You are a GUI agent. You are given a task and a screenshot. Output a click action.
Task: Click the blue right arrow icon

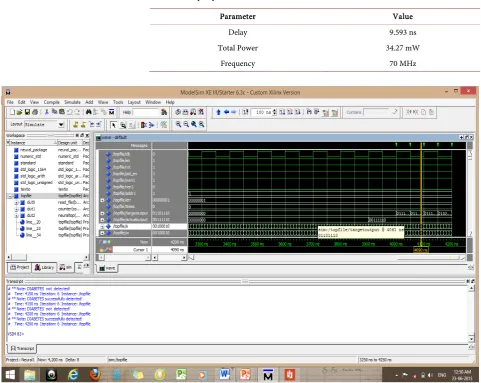click(x=234, y=112)
